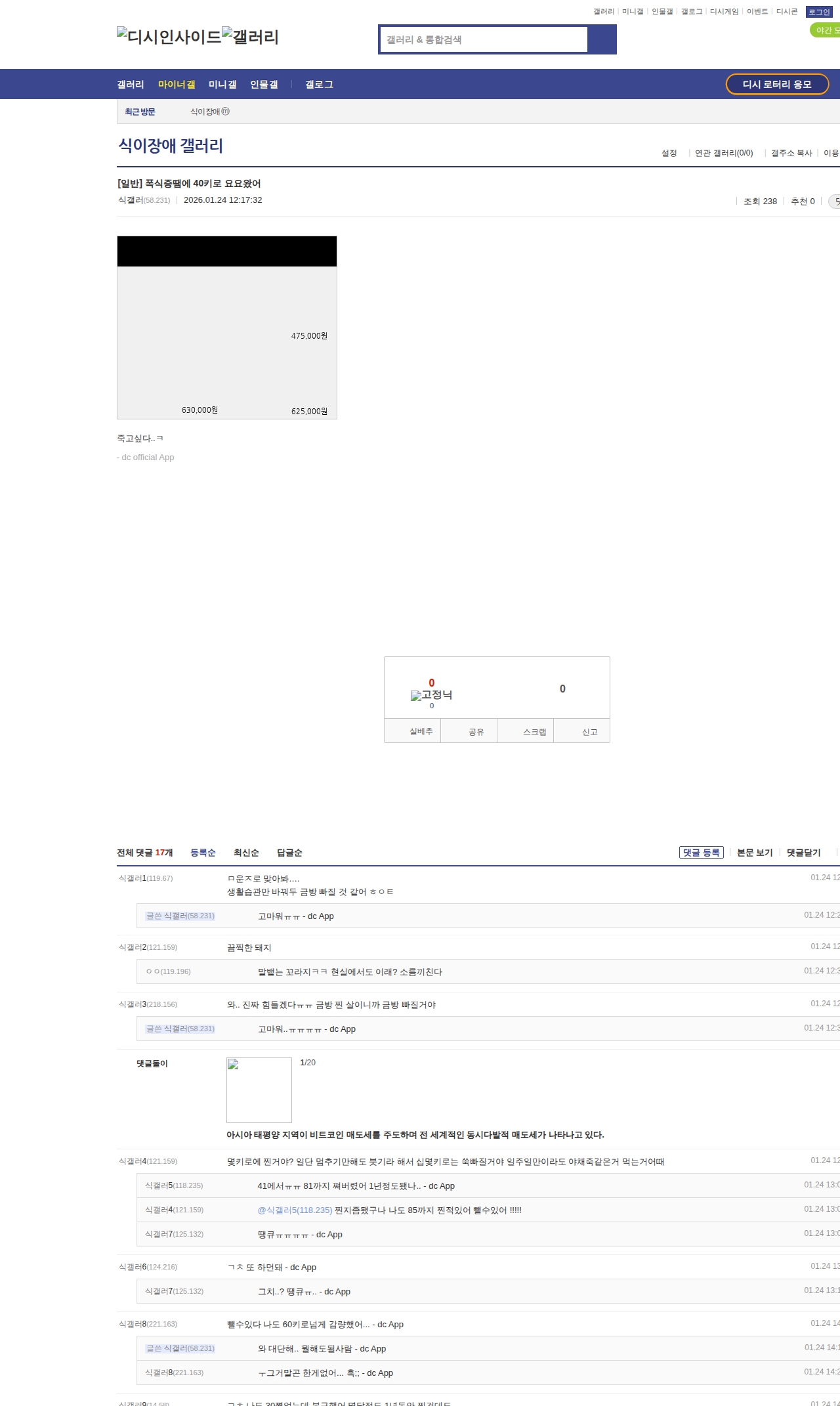Click the post timestamp 2026.01.24 12:17:32
840x1406 pixels.
point(223,200)
